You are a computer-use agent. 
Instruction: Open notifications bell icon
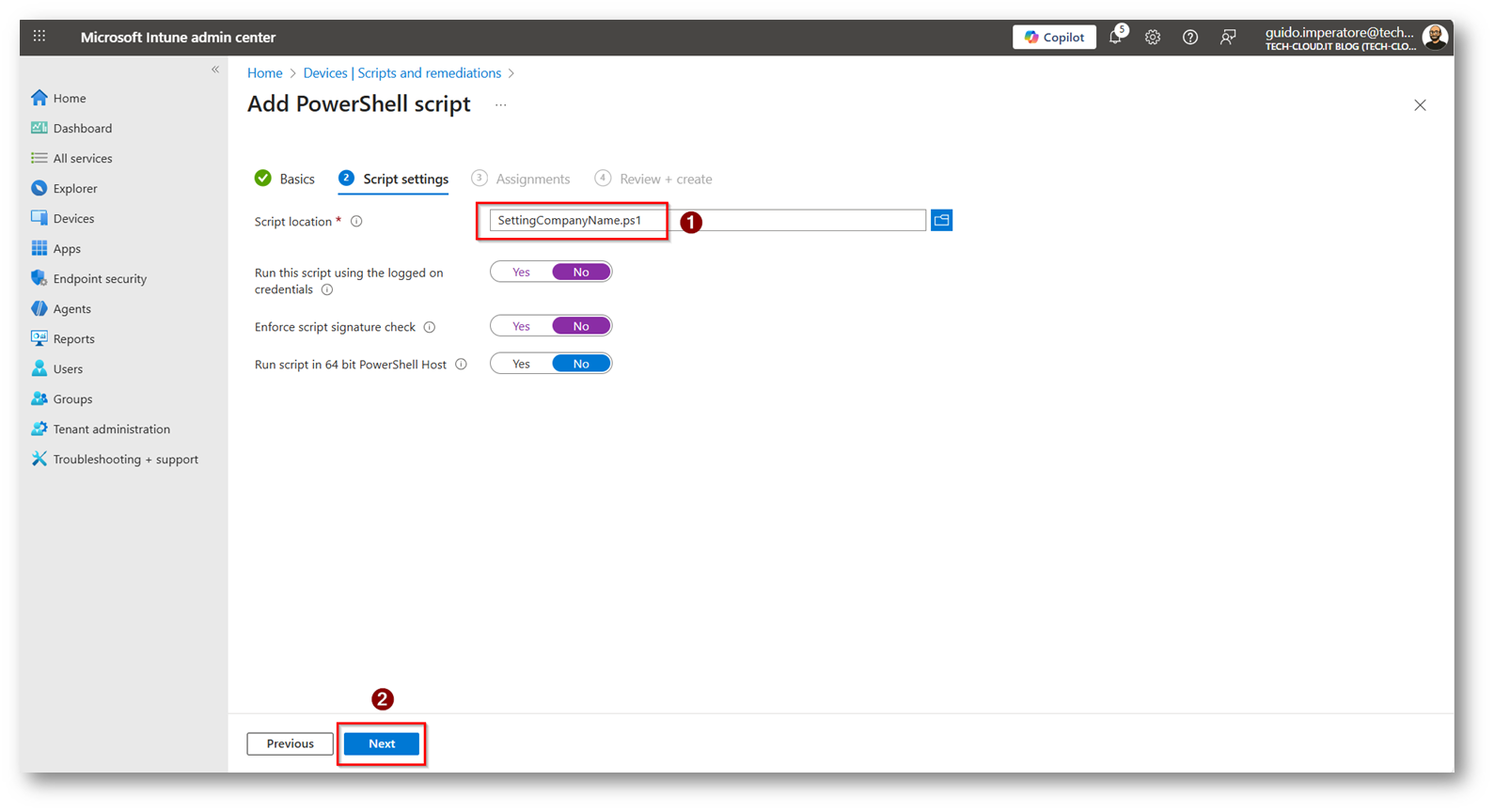(x=1116, y=37)
